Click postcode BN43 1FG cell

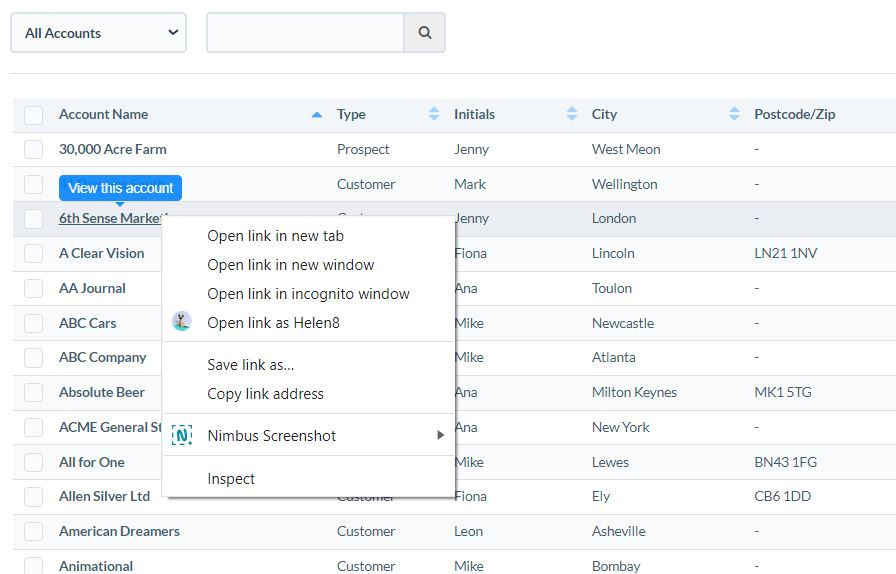pyautogui.click(x=786, y=462)
